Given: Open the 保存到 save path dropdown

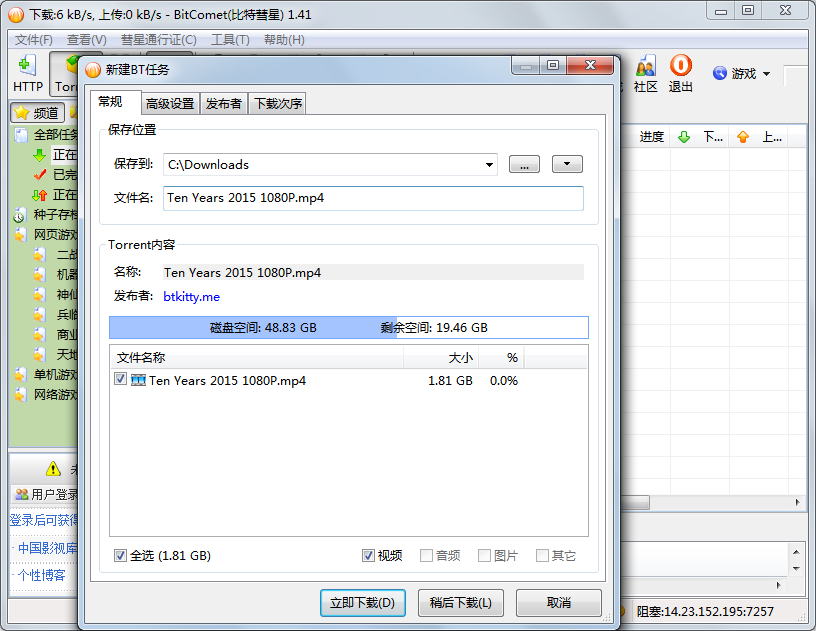Looking at the screenshot, I should point(489,165).
